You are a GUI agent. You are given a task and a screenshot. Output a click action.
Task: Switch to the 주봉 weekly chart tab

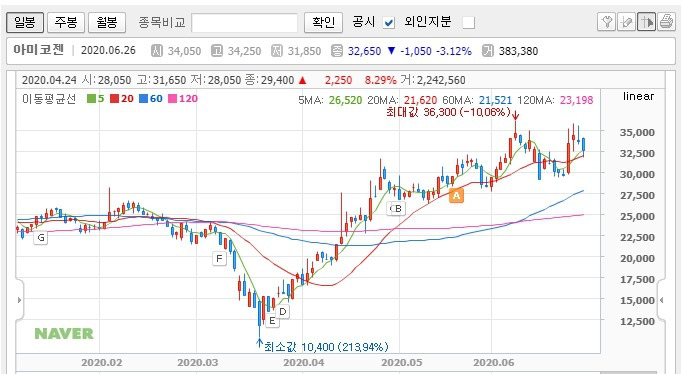click(x=66, y=22)
